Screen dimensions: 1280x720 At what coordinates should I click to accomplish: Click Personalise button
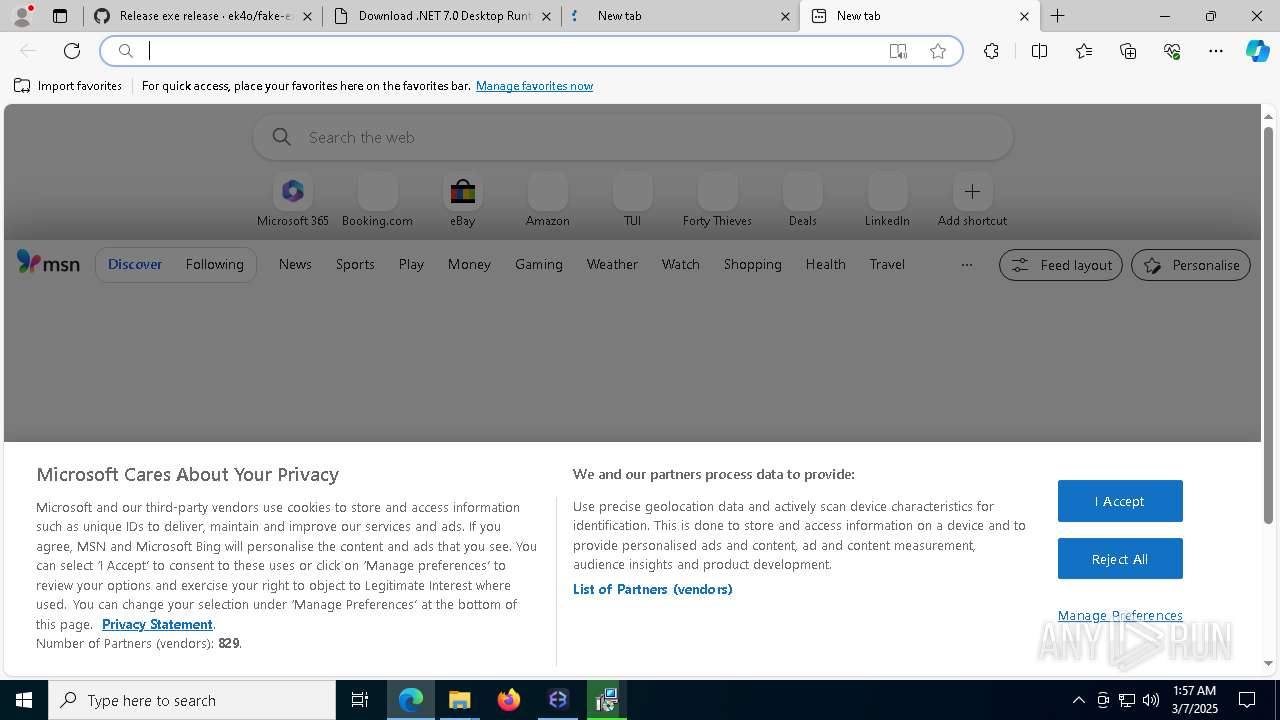(x=1191, y=265)
